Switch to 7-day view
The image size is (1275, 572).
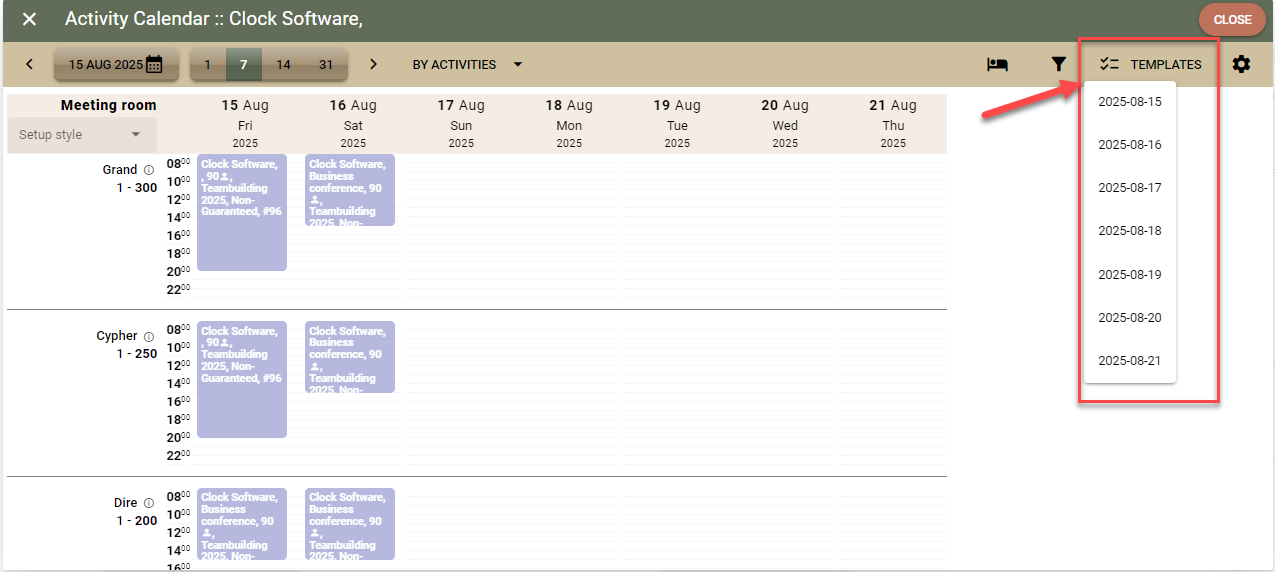[x=244, y=64]
